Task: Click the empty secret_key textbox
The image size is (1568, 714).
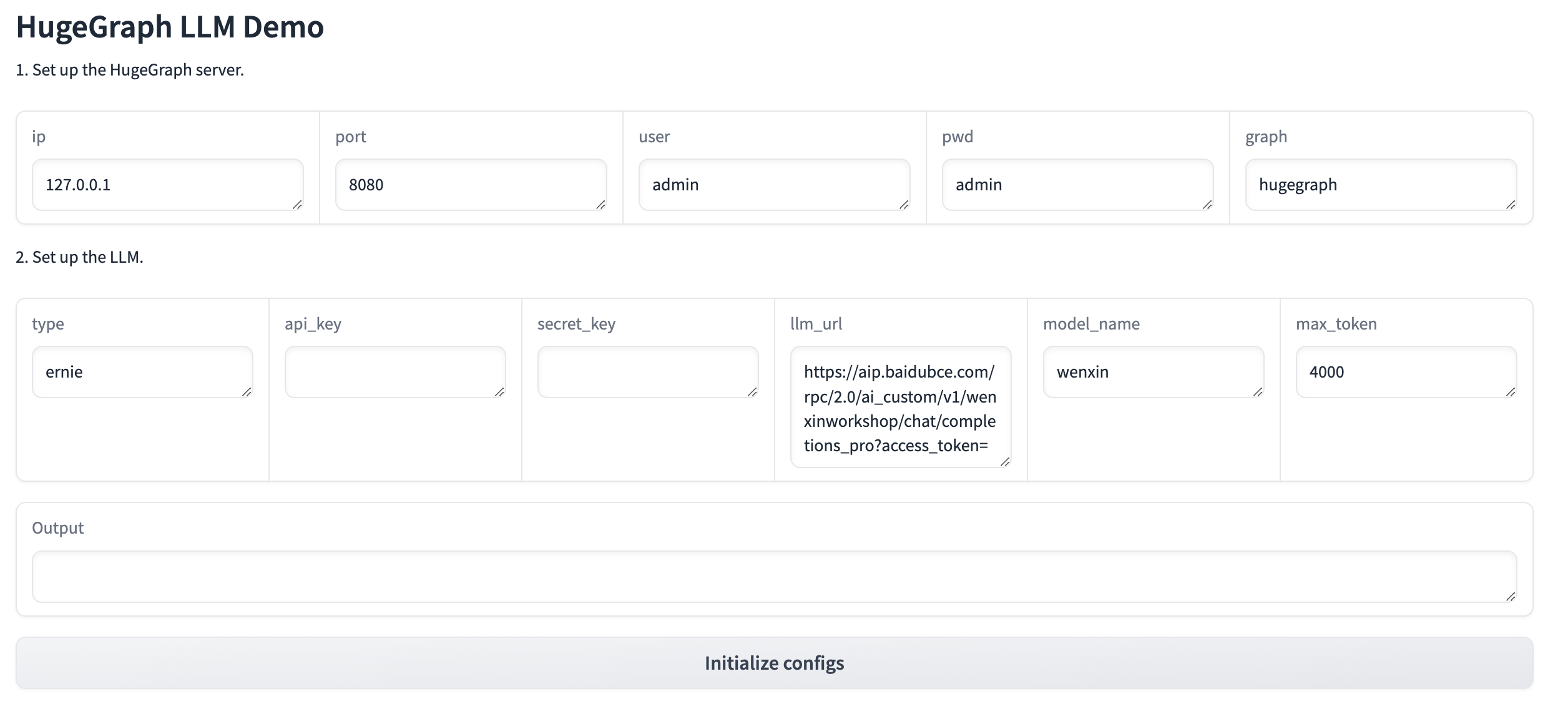Action: coord(648,372)
